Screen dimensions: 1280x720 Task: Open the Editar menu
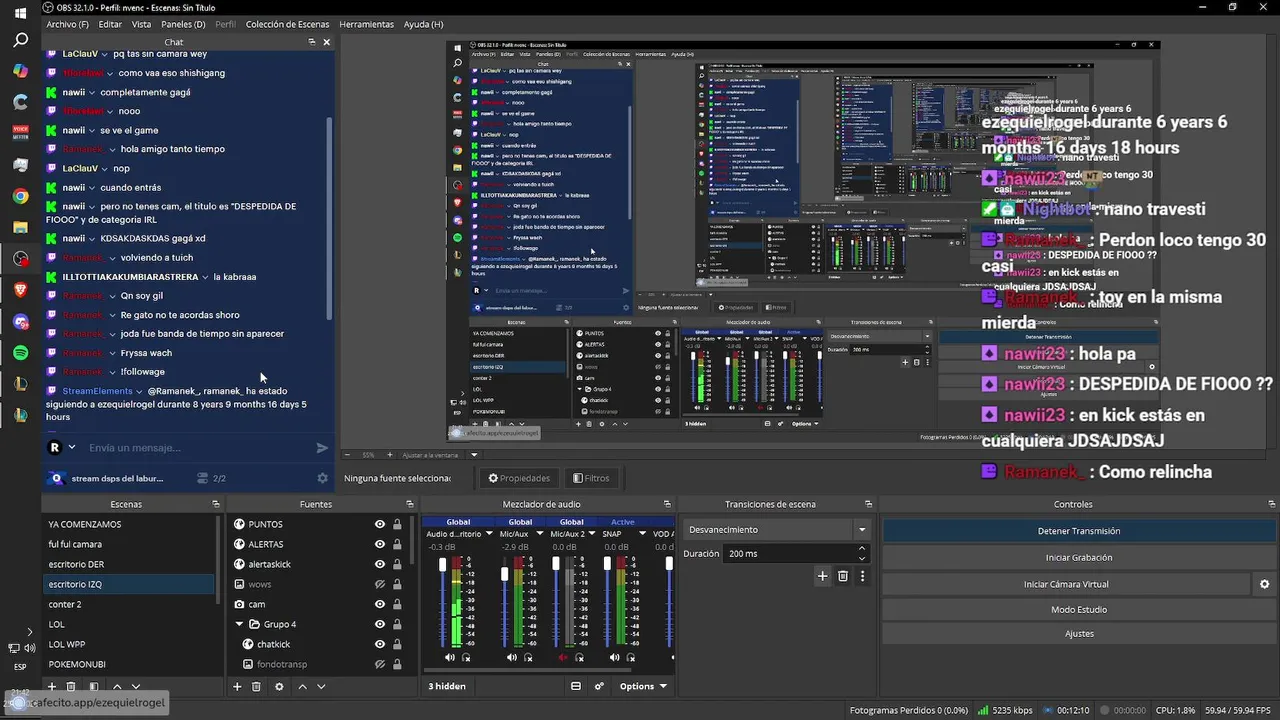[x=110, y=24]
